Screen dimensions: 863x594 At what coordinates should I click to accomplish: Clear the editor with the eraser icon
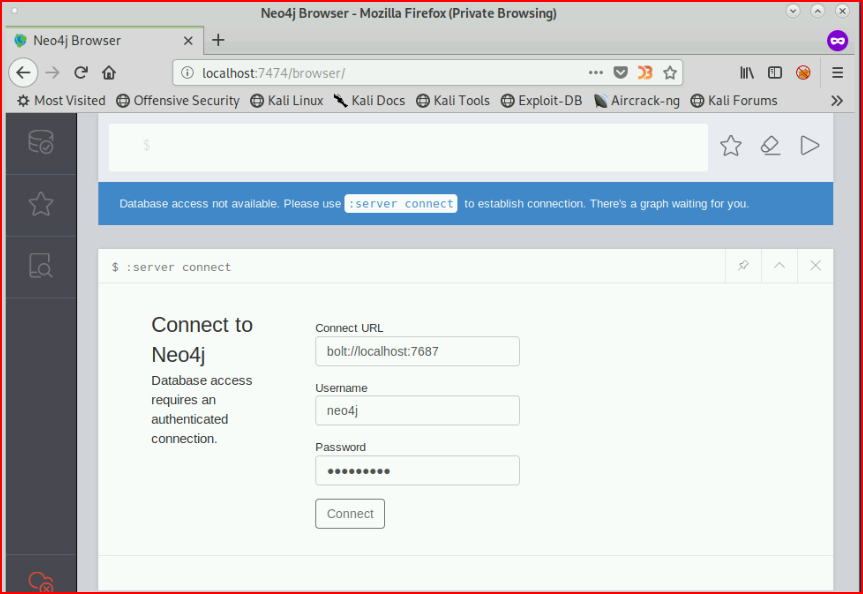[770, 145]
